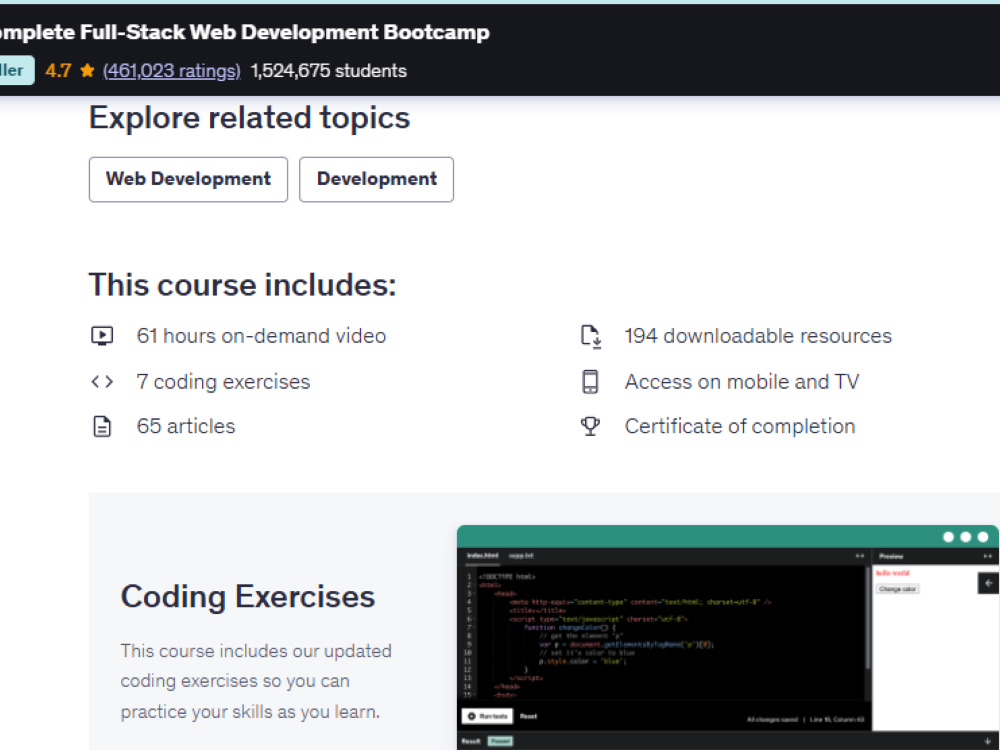The width and height of the screenshot is (1000, 750).
Task: Click the 1,524,675 students text
Action: 328,70
